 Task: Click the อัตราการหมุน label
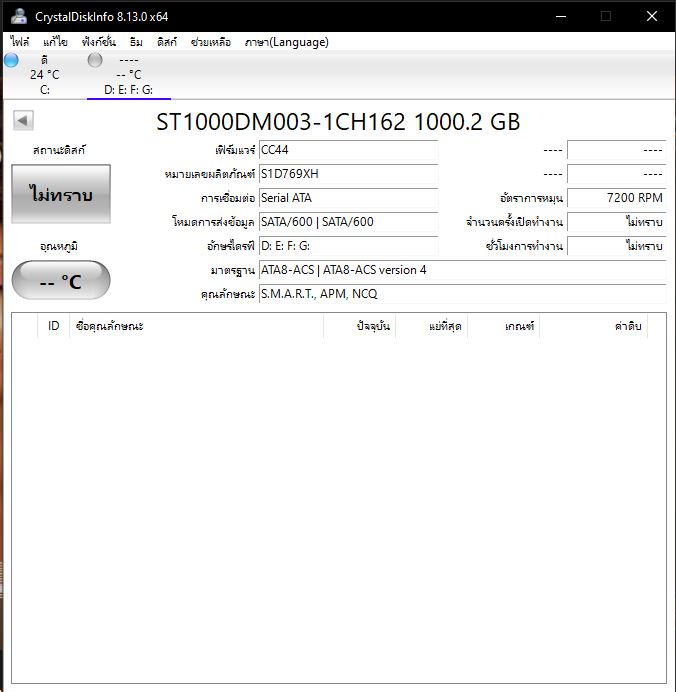(x=531, y=198)
